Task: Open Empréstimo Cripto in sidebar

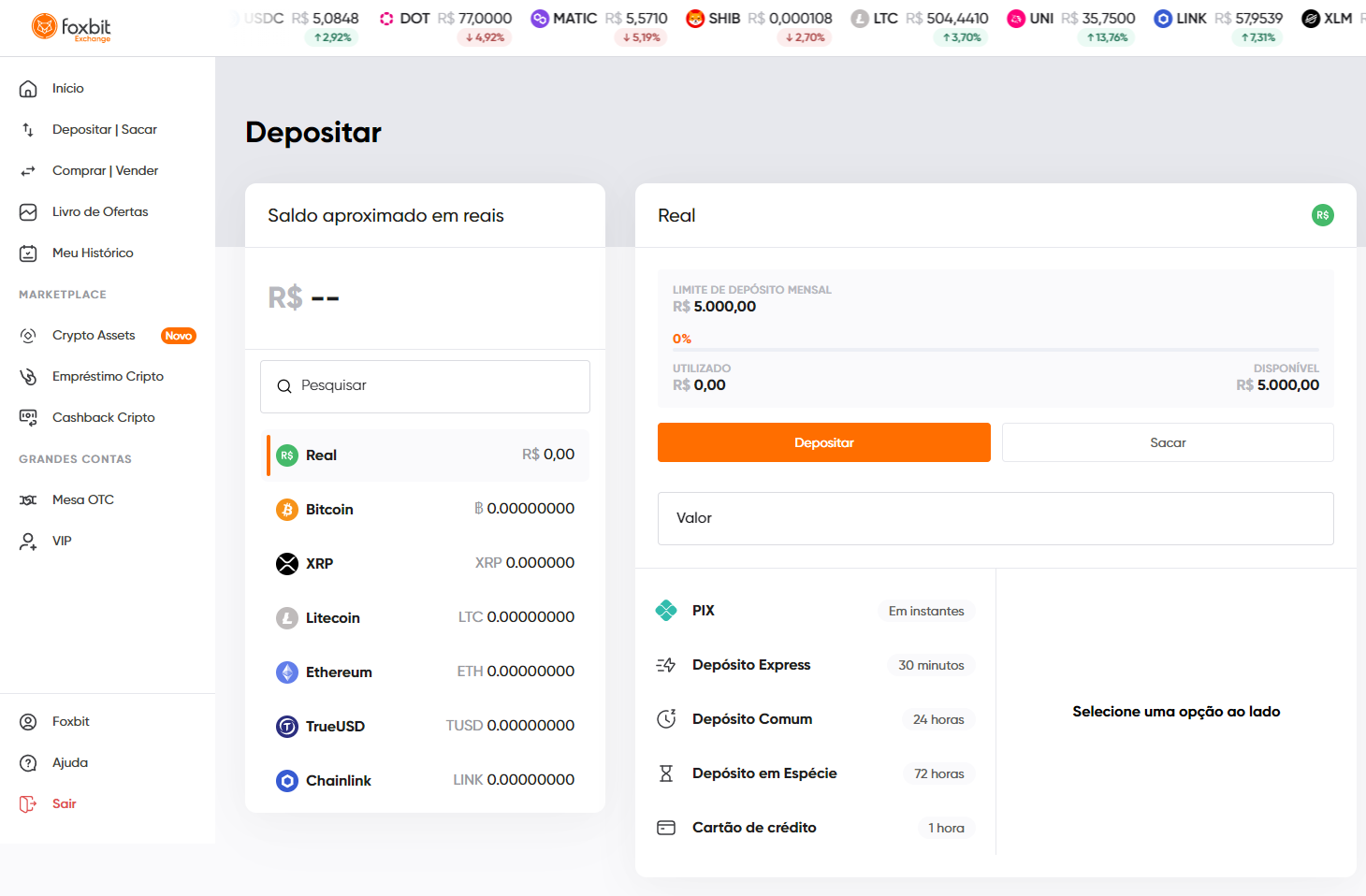Action: (108, 377)
